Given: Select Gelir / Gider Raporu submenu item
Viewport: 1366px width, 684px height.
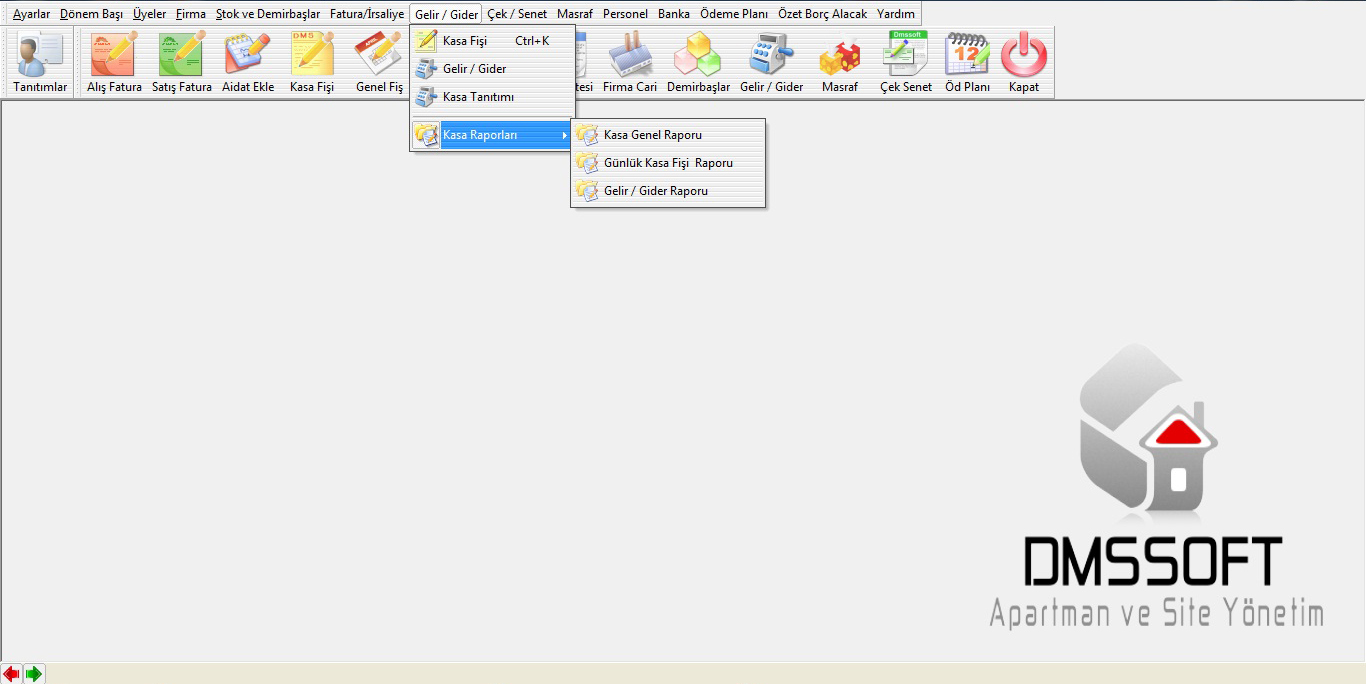Looking at the screenshot, I should coord(656,191).
